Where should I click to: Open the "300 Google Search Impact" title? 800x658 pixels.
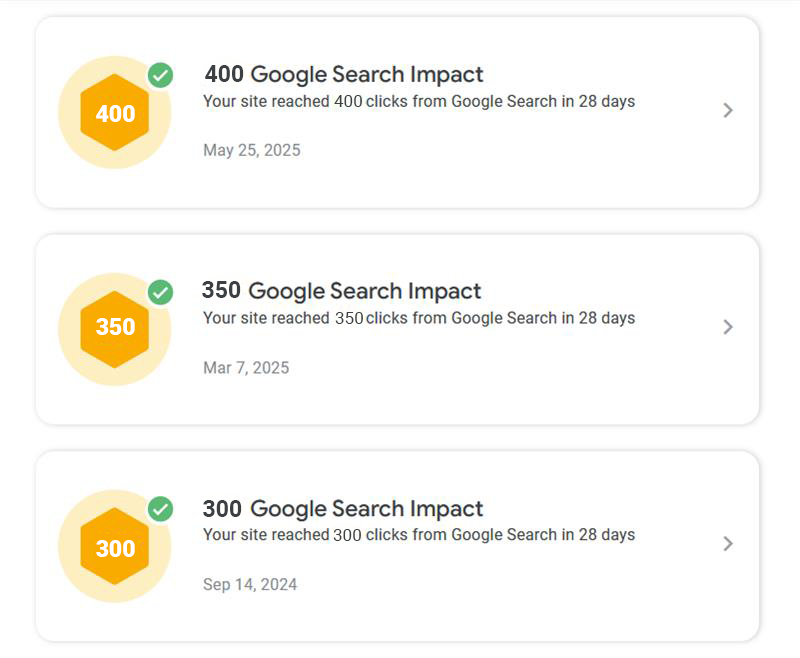pyautogui.click(x=343, y=508)
